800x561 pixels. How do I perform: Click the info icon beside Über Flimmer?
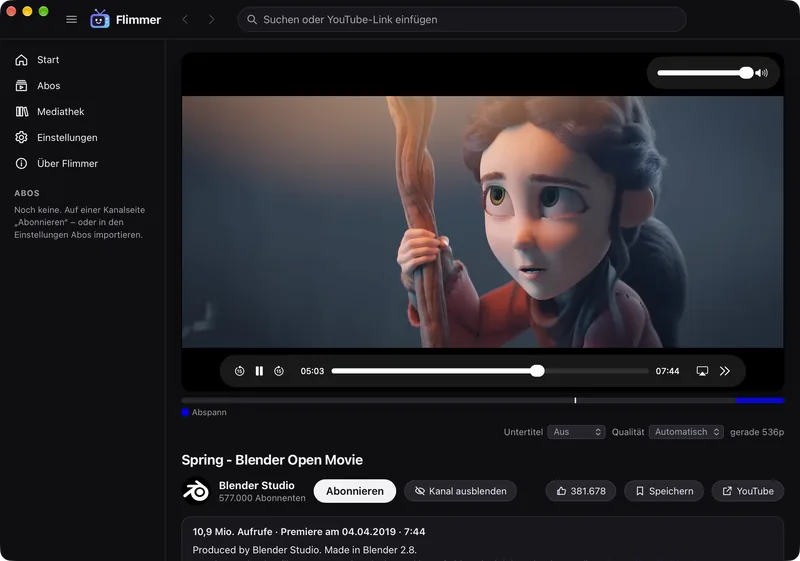21,164
